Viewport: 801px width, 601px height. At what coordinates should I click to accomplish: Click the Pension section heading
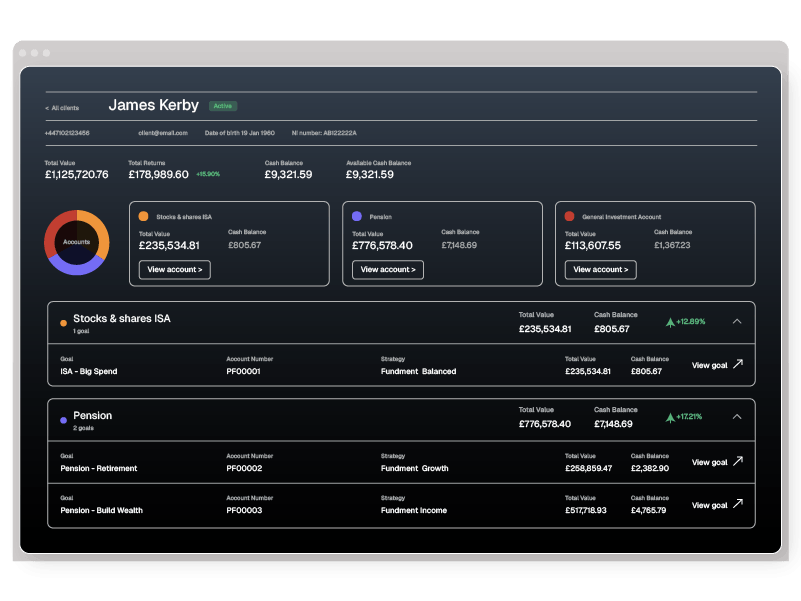point(92,415)
